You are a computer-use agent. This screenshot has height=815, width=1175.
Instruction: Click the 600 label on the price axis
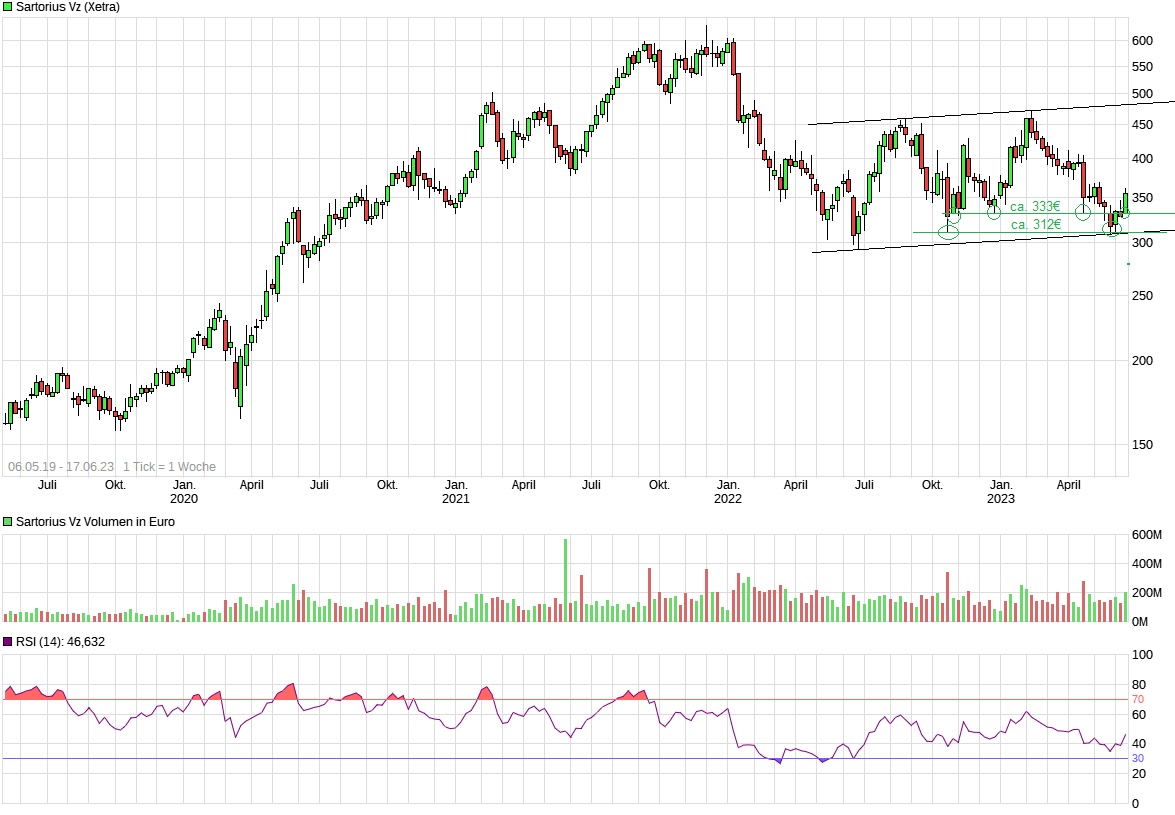(x=1142, y=40)
